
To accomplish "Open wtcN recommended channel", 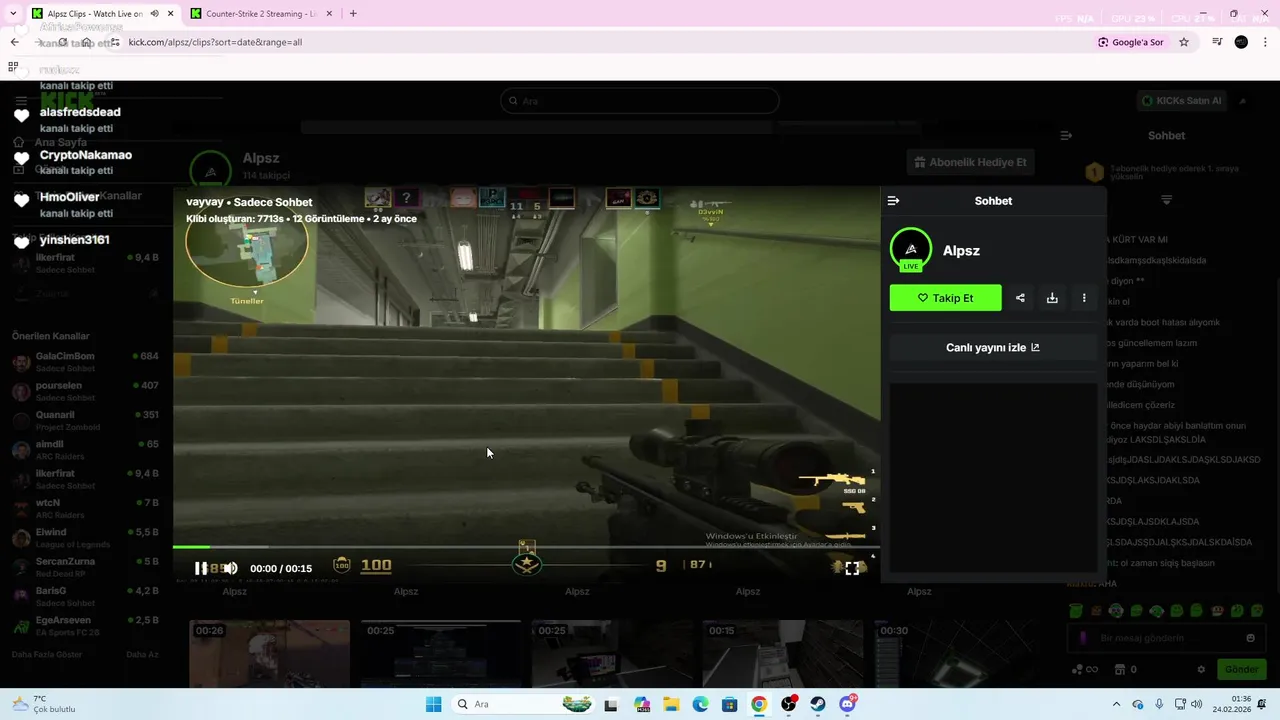I will (85, 508).
